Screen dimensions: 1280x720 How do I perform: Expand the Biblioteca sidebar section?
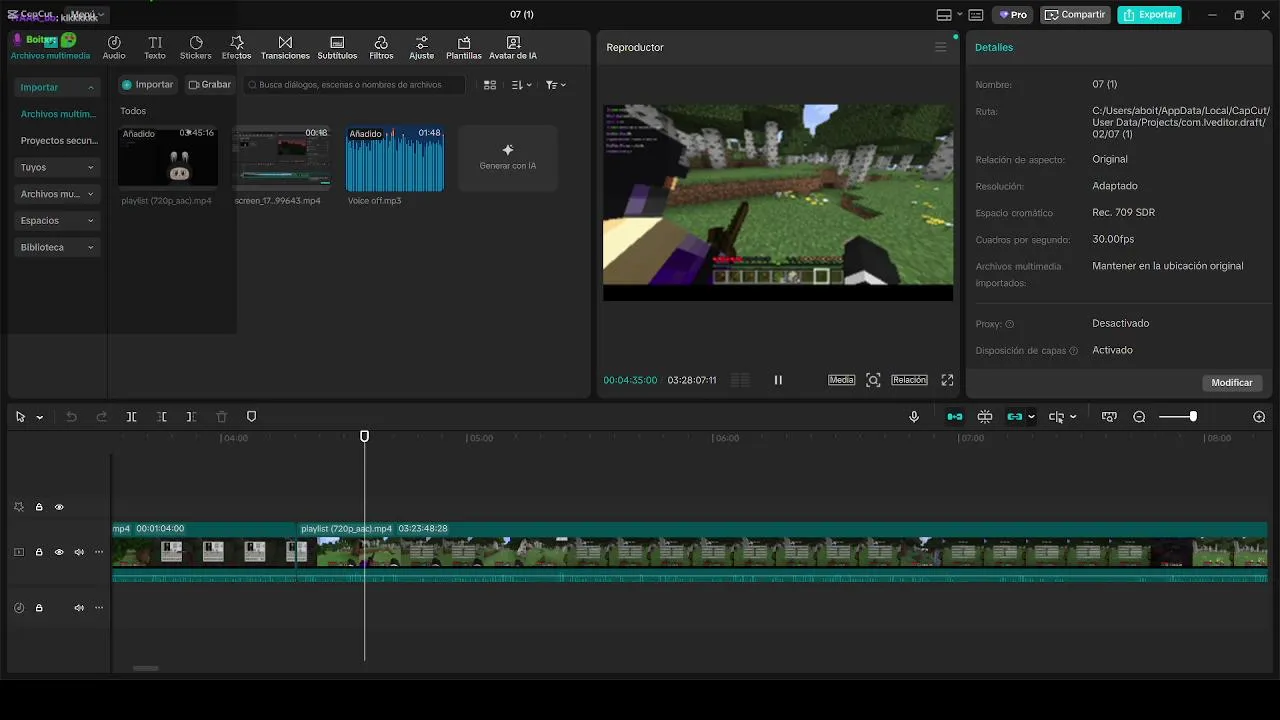[x=57, y=247]
